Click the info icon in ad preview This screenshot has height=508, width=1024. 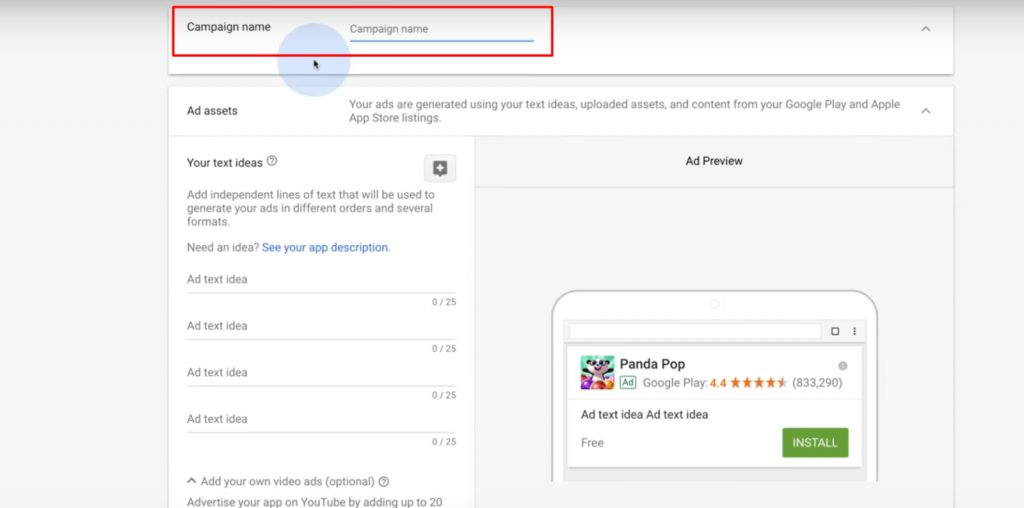(x=842, y=365)
